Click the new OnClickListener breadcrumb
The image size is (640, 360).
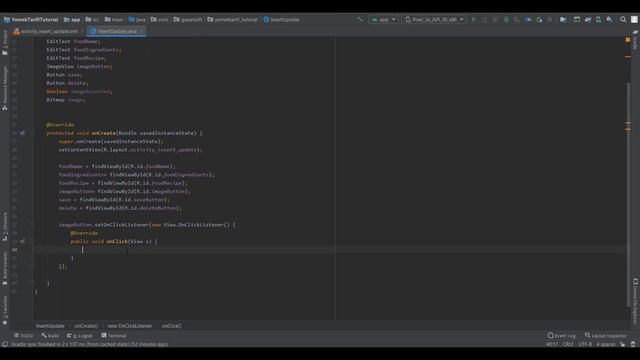pos(130,326)
